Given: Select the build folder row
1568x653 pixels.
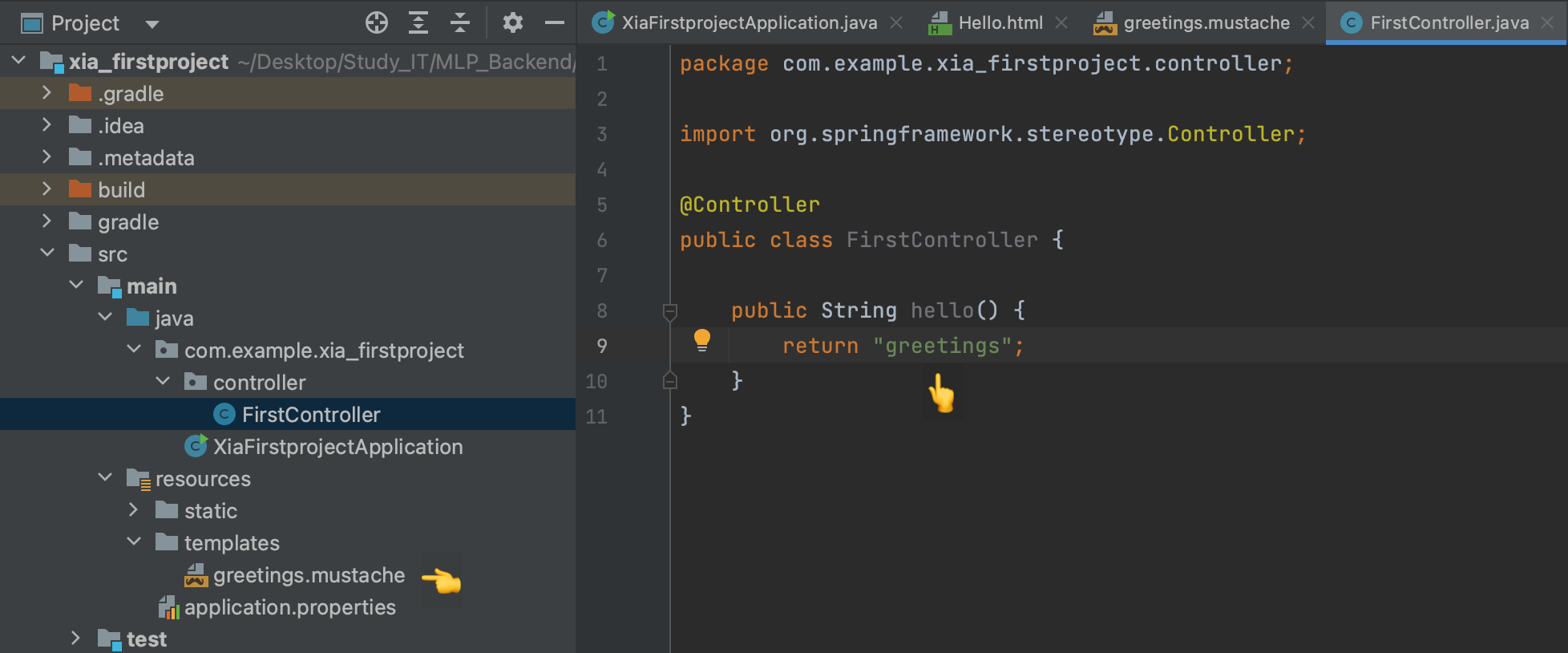Looking at the screenshot, I should [288, 189].
